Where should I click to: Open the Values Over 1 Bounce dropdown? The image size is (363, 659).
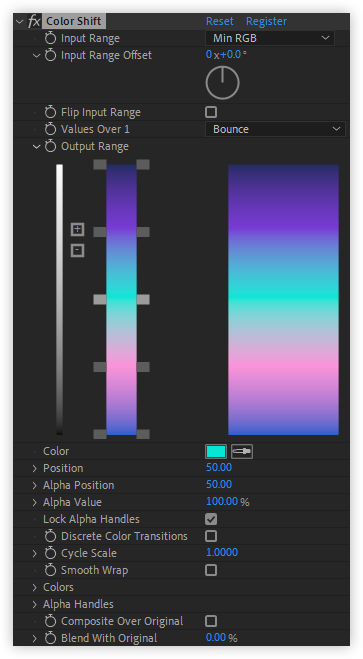275,129
